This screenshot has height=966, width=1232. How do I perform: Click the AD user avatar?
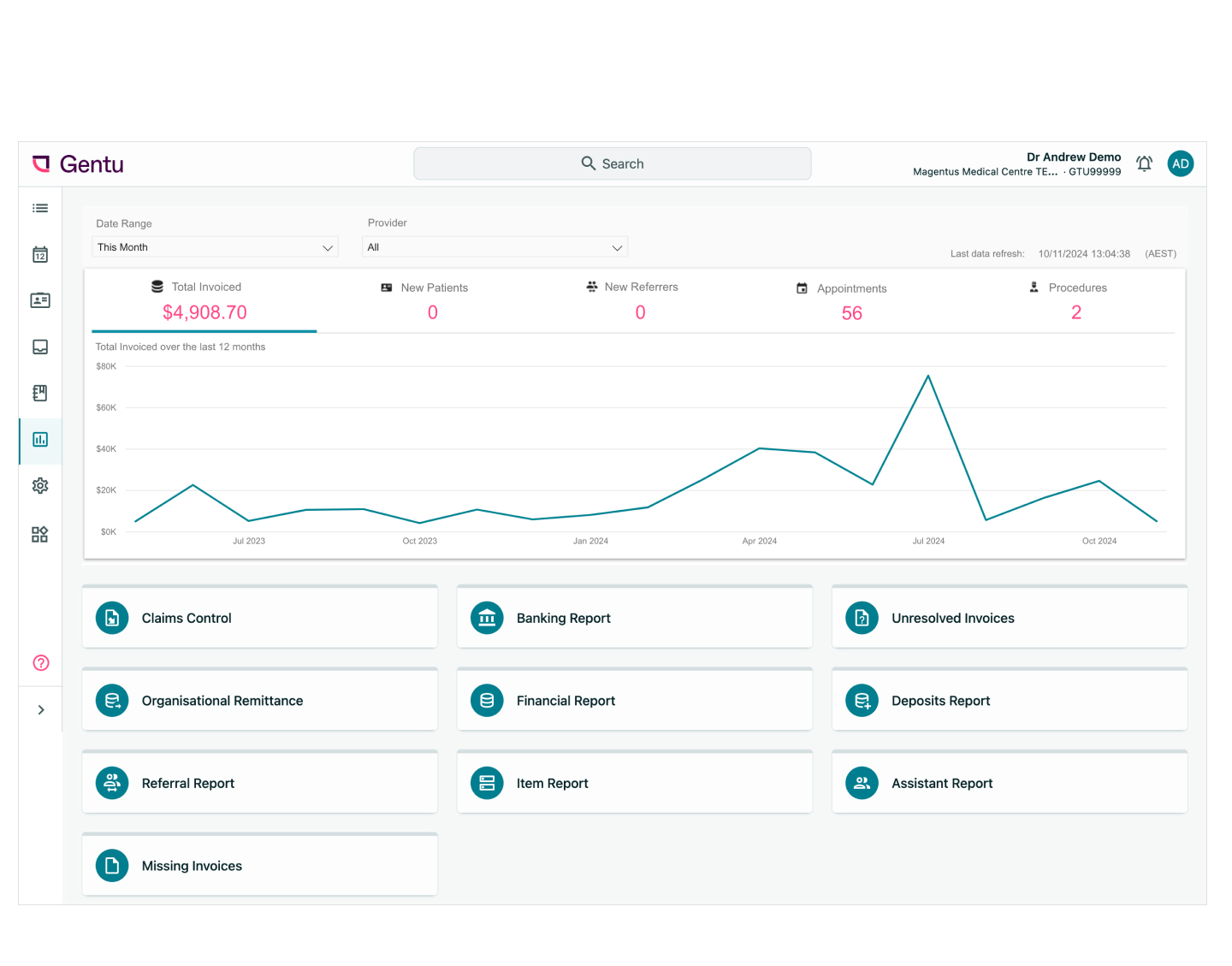point(1180,163)
